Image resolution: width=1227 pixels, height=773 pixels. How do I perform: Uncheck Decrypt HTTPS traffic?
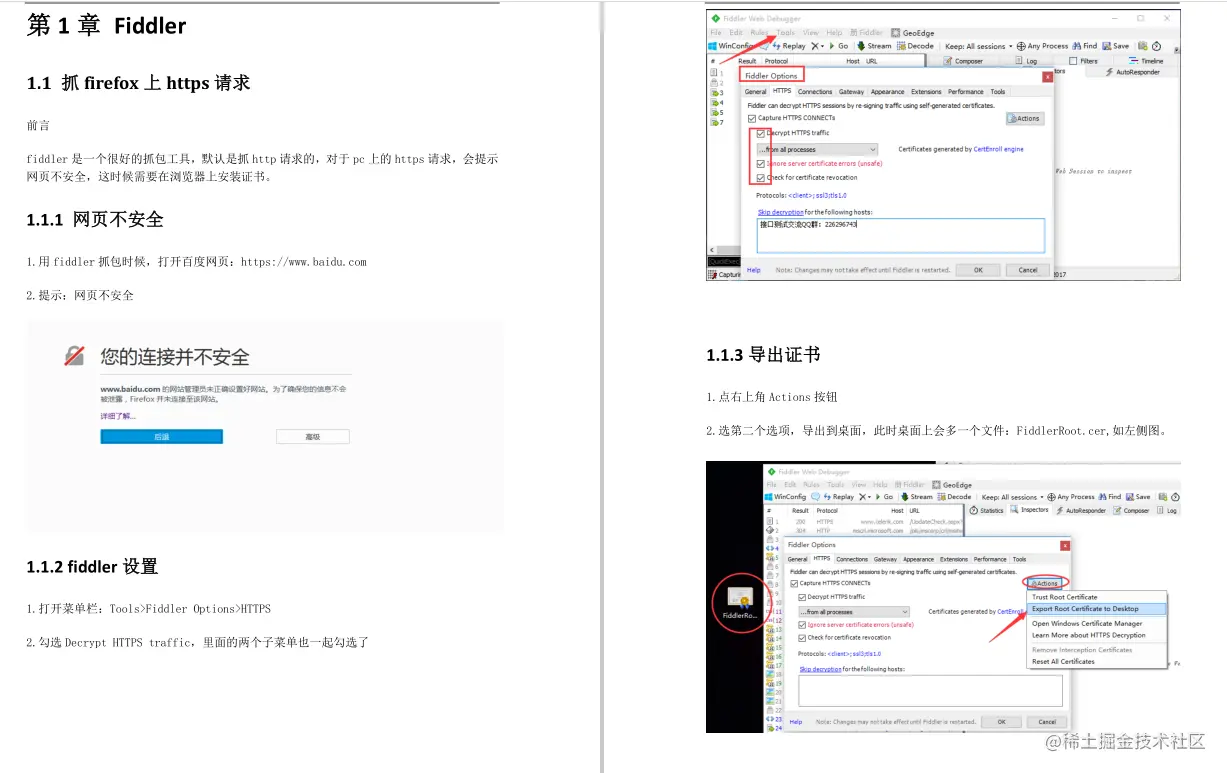760,133
